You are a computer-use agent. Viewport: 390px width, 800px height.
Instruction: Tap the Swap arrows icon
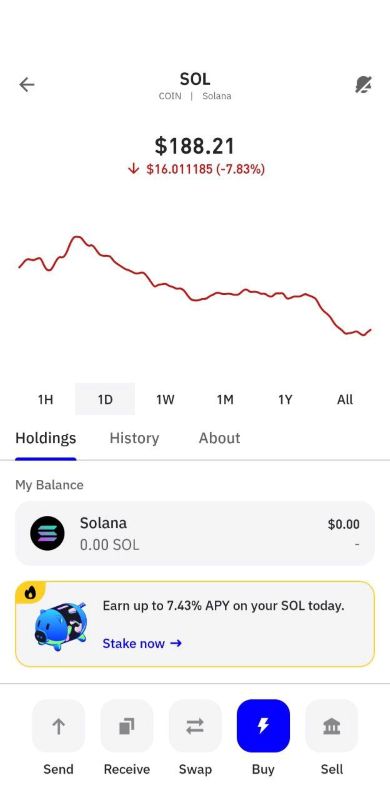click(195, 726)
